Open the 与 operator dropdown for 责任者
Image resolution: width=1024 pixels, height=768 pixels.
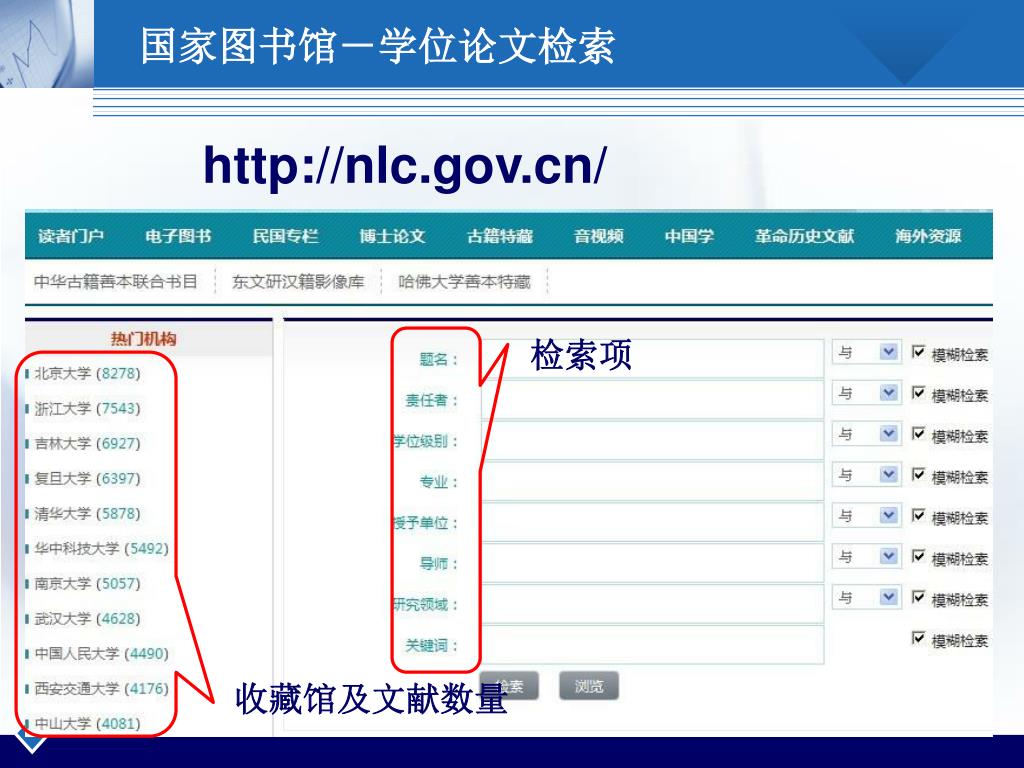867,393
